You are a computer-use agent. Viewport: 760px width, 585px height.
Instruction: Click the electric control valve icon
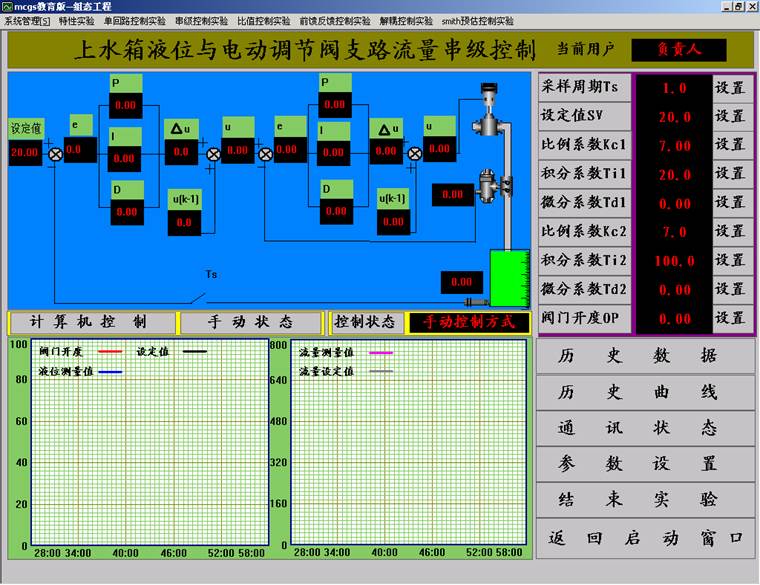click(x=488, y=115)
